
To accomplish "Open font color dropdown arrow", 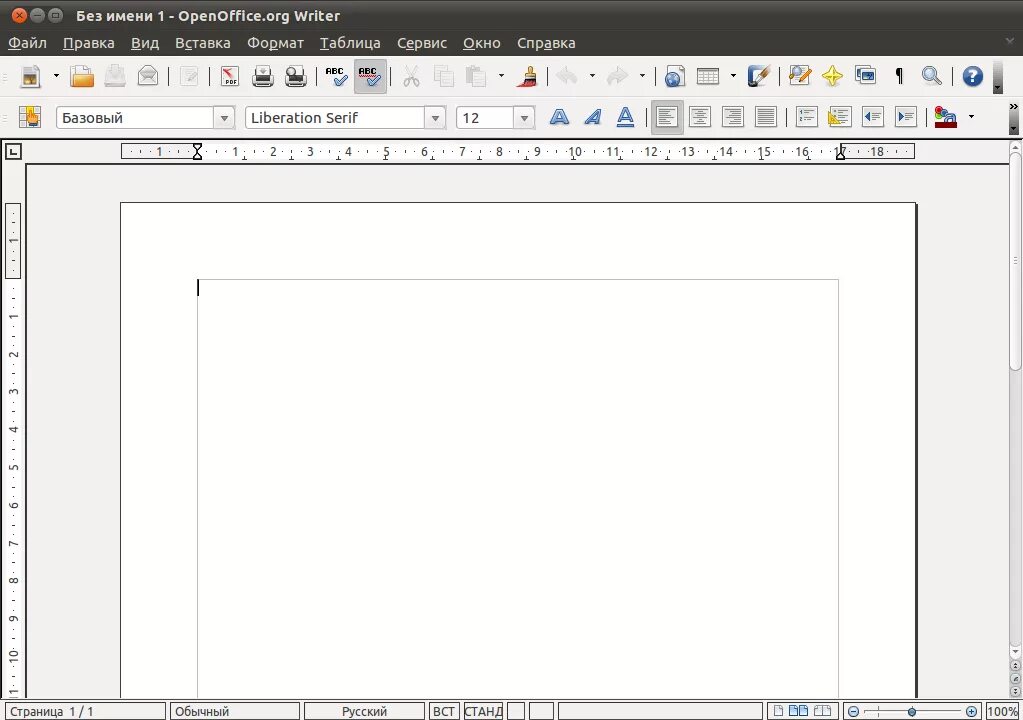I will 971,117.
